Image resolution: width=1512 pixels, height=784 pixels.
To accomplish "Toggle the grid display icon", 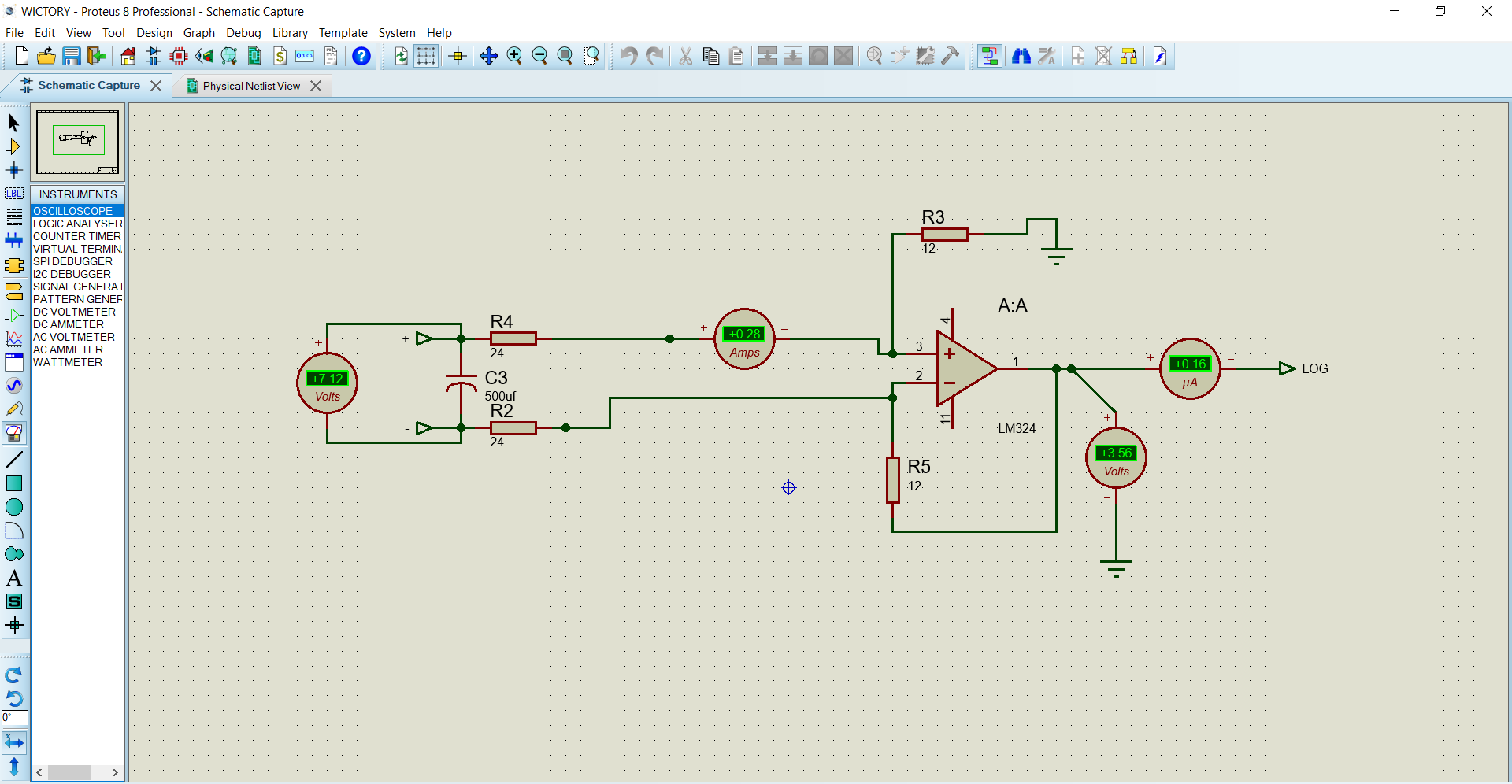I will [426, 56].
